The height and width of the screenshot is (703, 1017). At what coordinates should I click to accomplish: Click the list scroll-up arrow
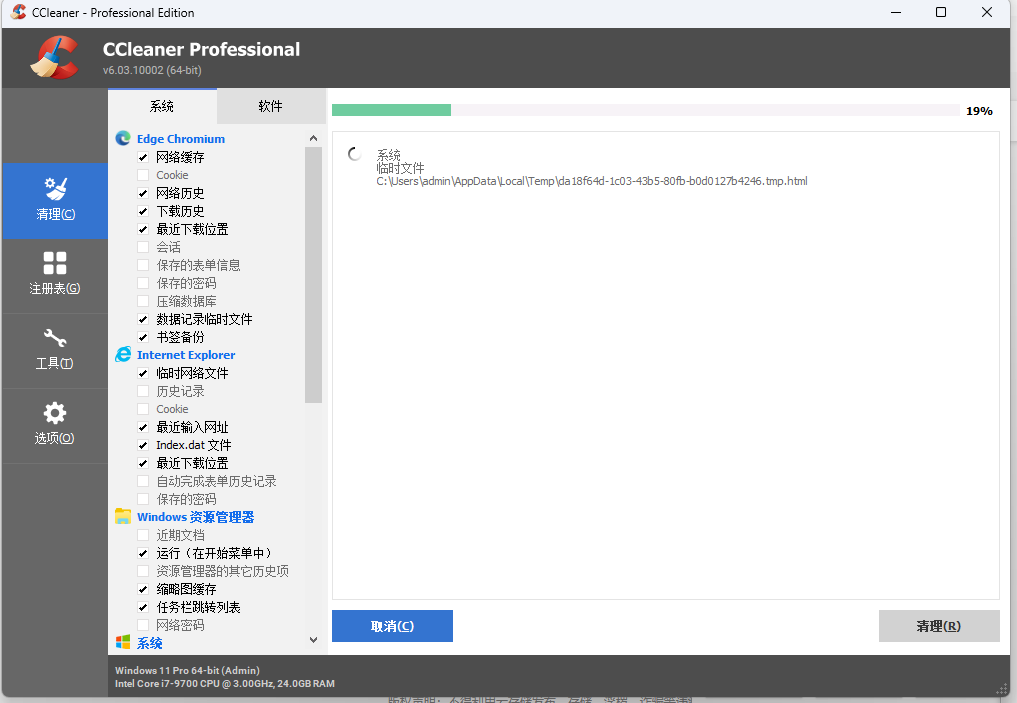pos(313,138)
